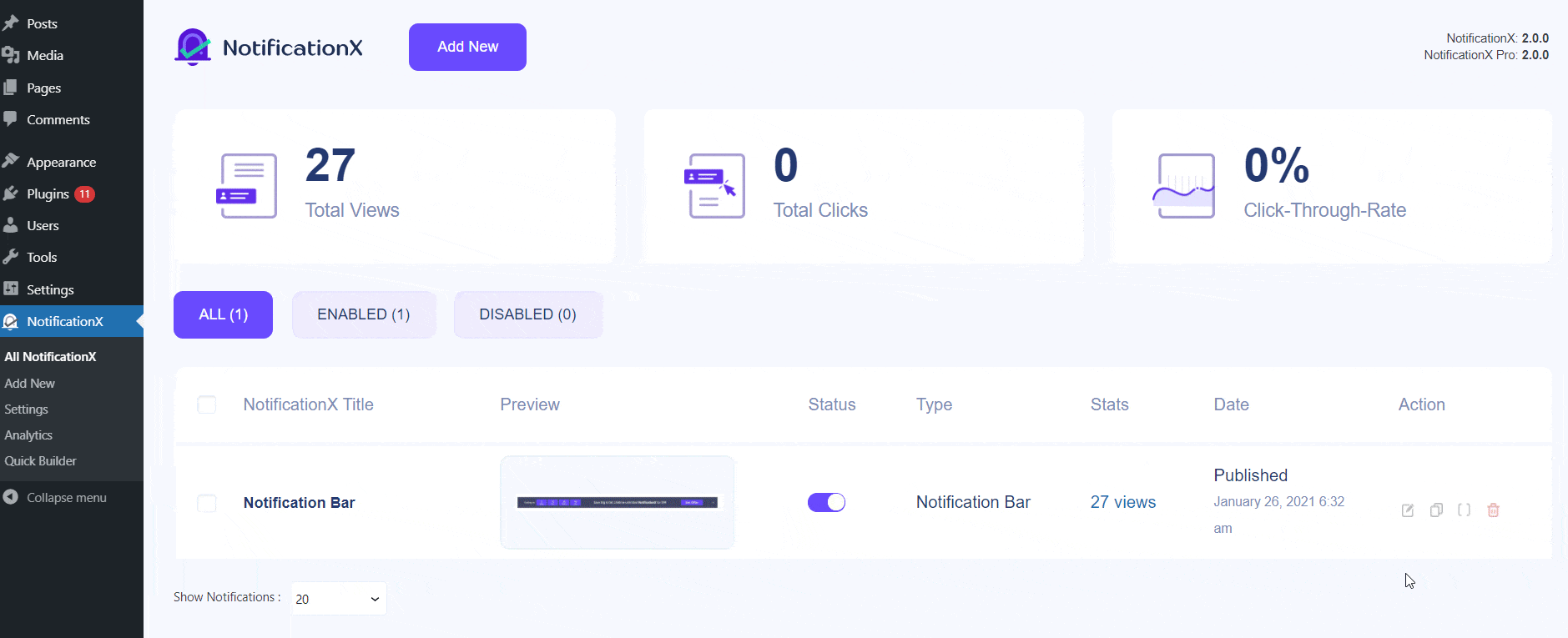Click the Notification Bar preview thumbnail
This screenshot has height=638, width=1568.
click(618, 502)
